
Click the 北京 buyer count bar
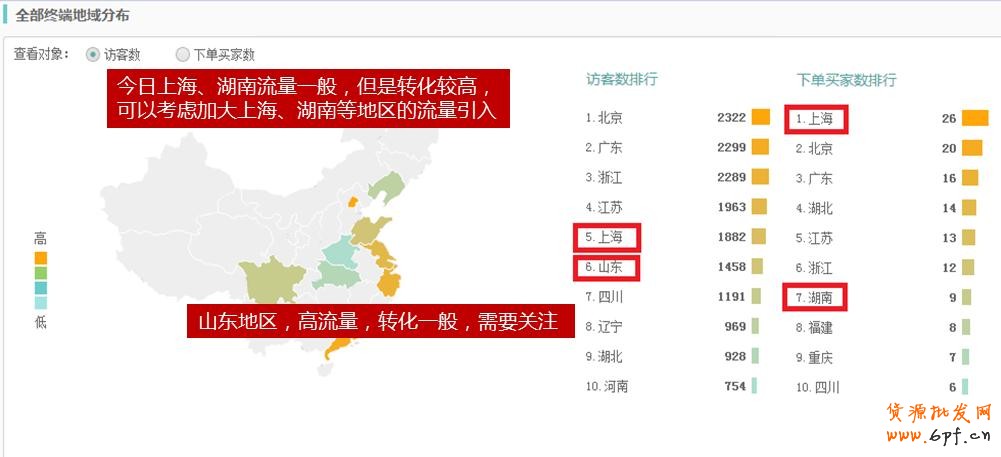971,148
